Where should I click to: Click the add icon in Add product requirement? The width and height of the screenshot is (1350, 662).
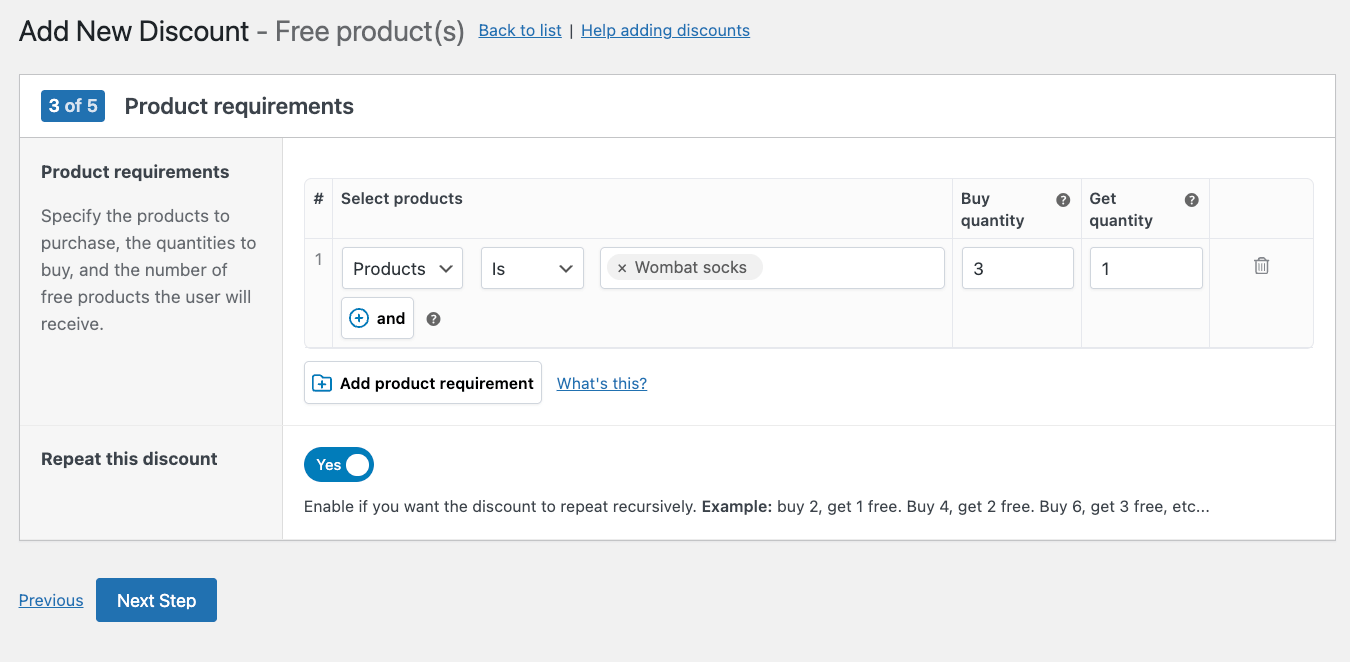click(321, 383)
